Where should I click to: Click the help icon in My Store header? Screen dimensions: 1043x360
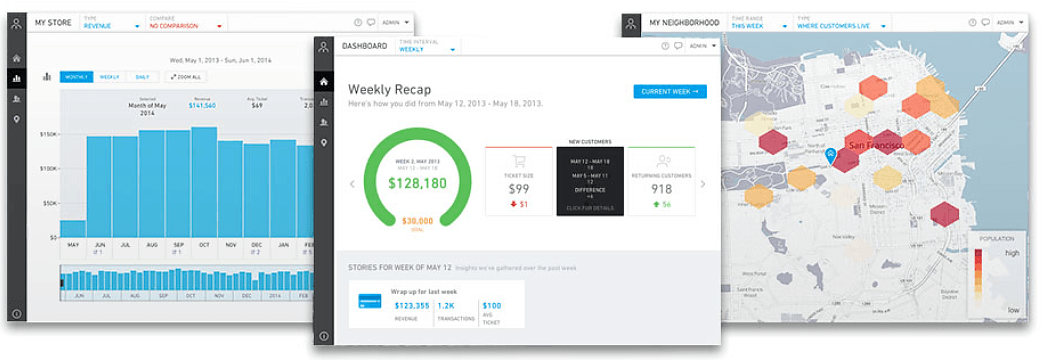click(358, 23)
